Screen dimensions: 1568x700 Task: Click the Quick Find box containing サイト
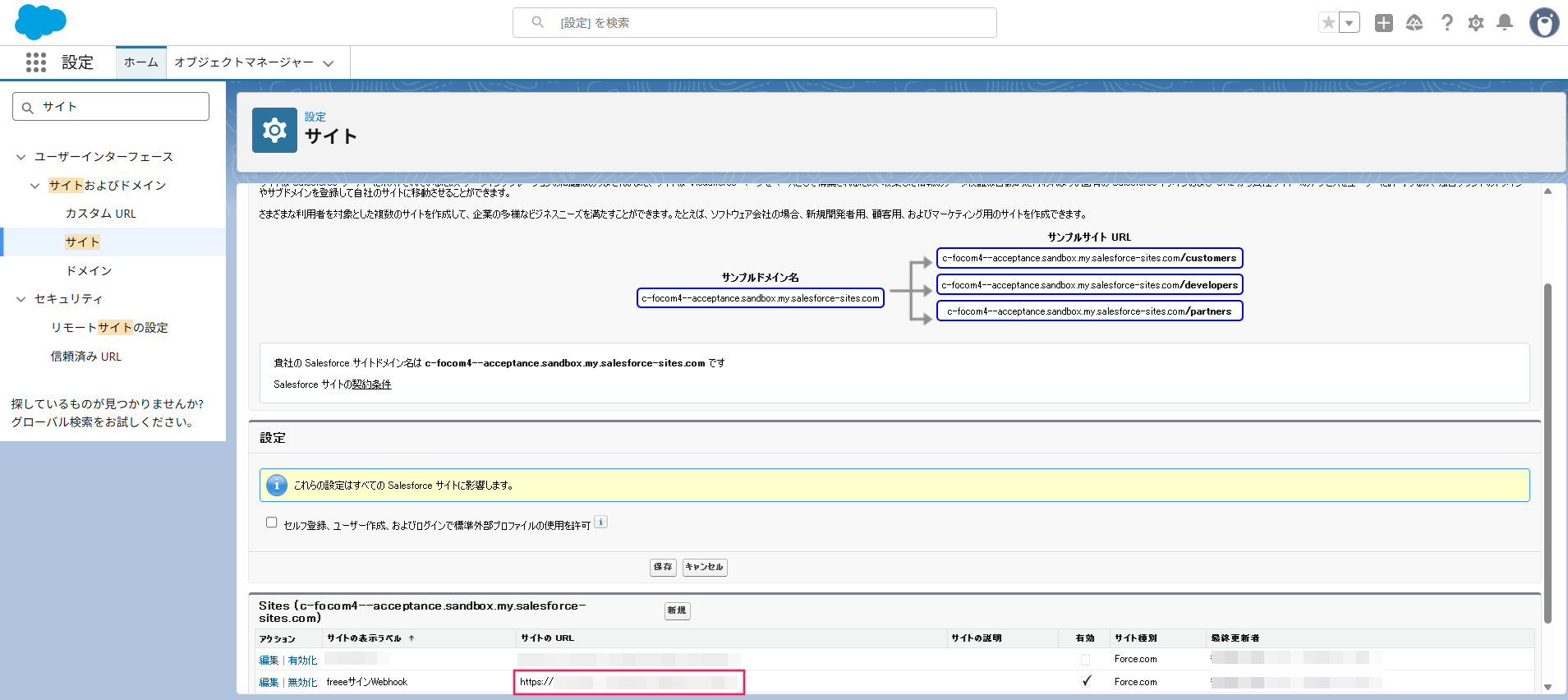[111, 107]
